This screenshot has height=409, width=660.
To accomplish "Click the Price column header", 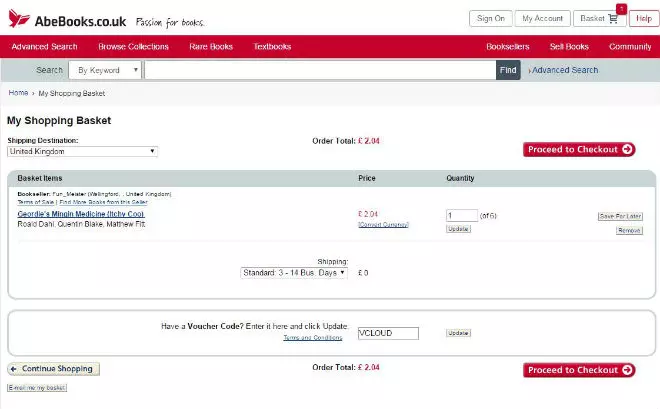I will pyautogui.click(x=367, y=178).
